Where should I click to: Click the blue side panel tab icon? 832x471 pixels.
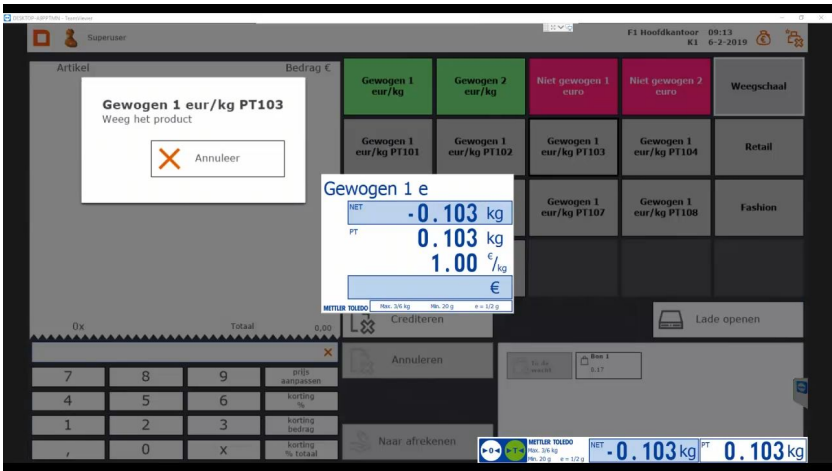tap(800, 386)
